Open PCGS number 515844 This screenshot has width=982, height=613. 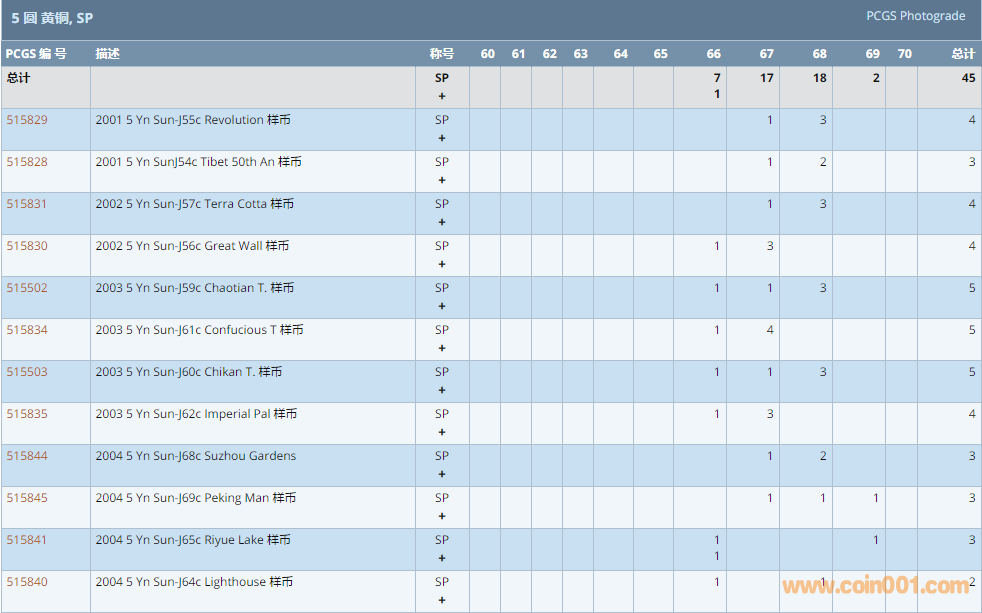27,456
